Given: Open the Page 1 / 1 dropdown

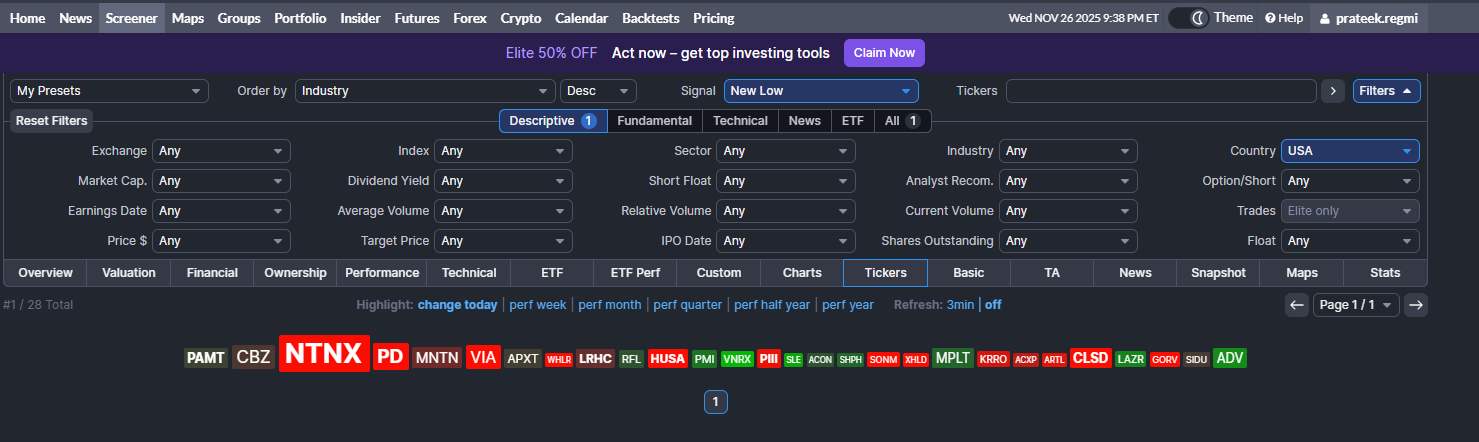Looking at the screenshot, I should click(1356, 305).
